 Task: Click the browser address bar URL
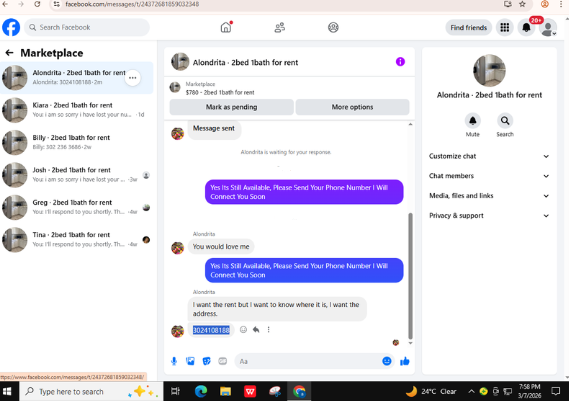(x=132, y=4)
